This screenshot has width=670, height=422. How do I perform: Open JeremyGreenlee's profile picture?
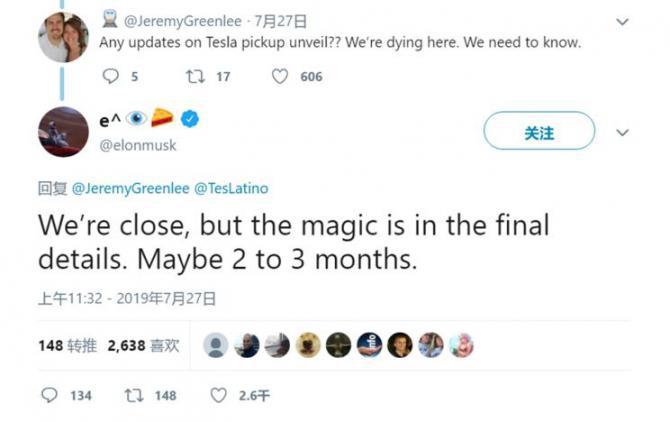62,37
